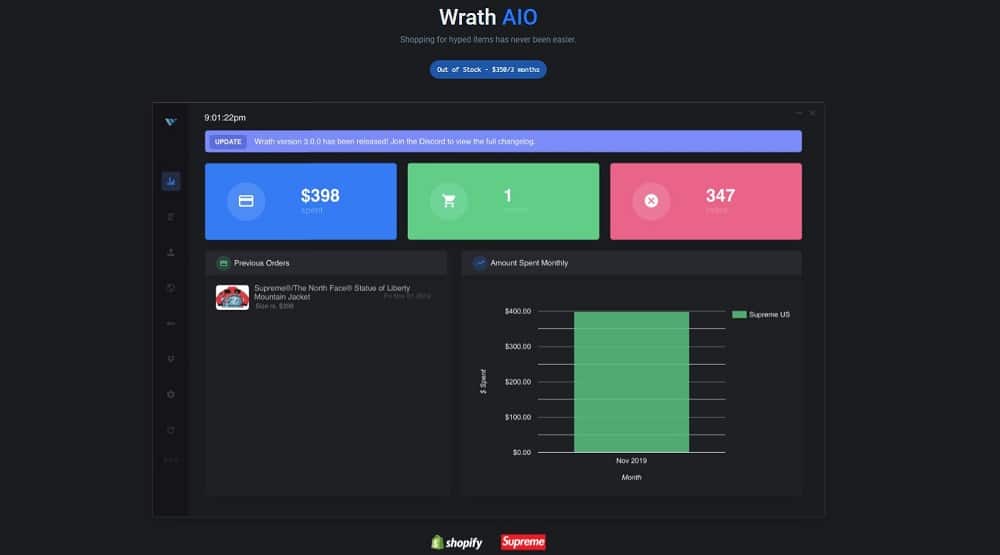Click the green Nov 2019 bar in the chart

pyautogui.click(x=631, y=381)
